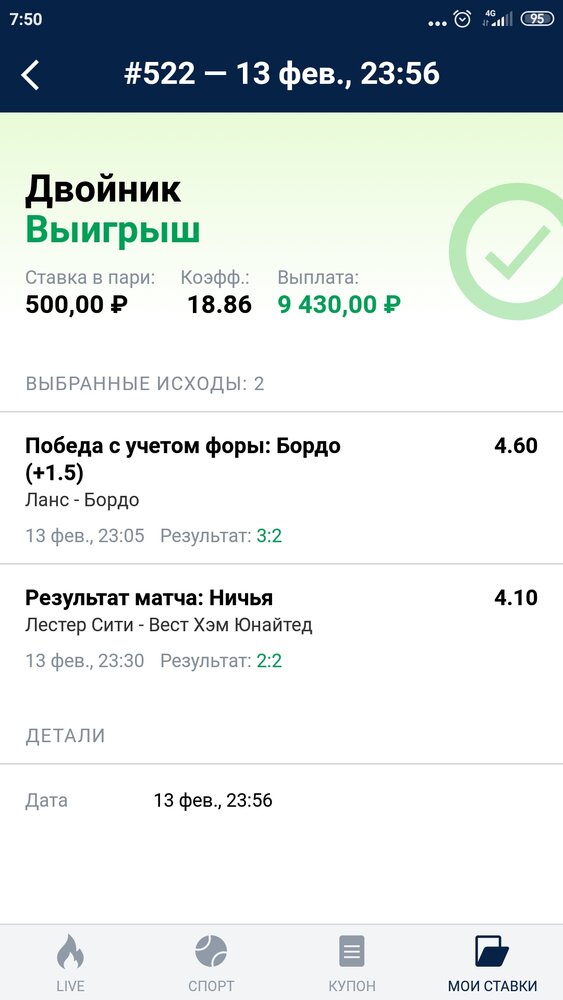Screen dimensions: 563x1000
Task: Tap the Дата 13 фев., 23:56 row
Action: coord(281,800)
